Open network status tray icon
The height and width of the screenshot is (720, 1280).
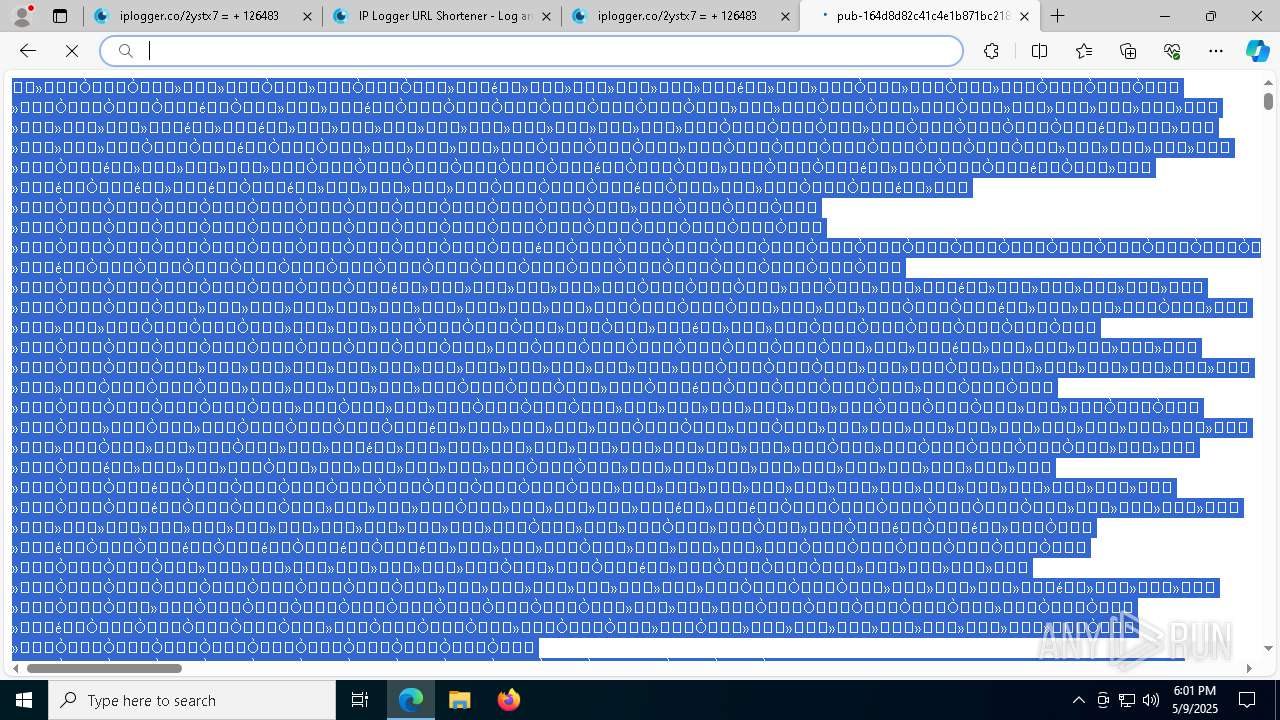point(1127,700)
